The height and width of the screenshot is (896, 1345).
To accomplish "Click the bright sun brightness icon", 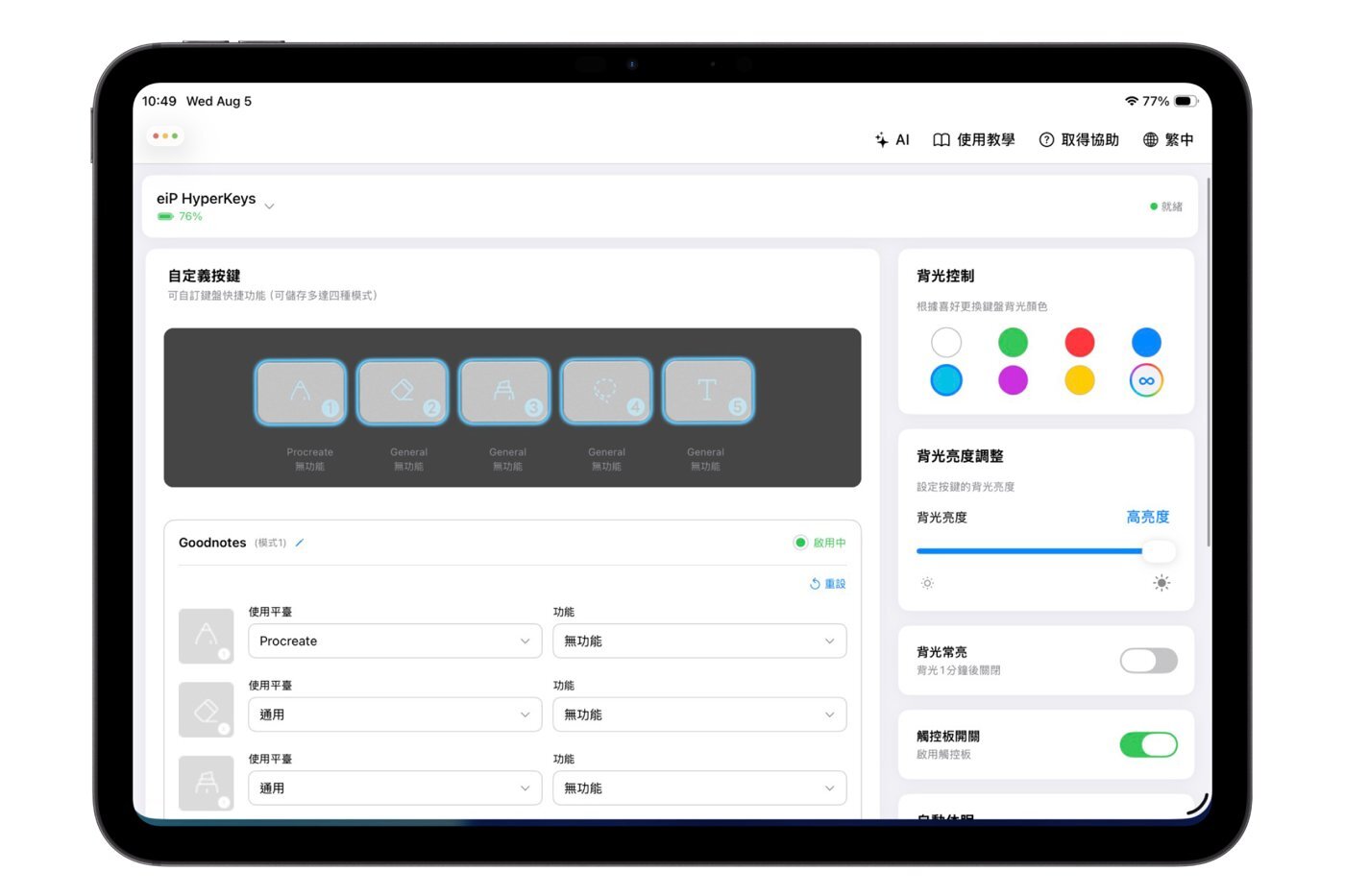I will point(1162,583).
